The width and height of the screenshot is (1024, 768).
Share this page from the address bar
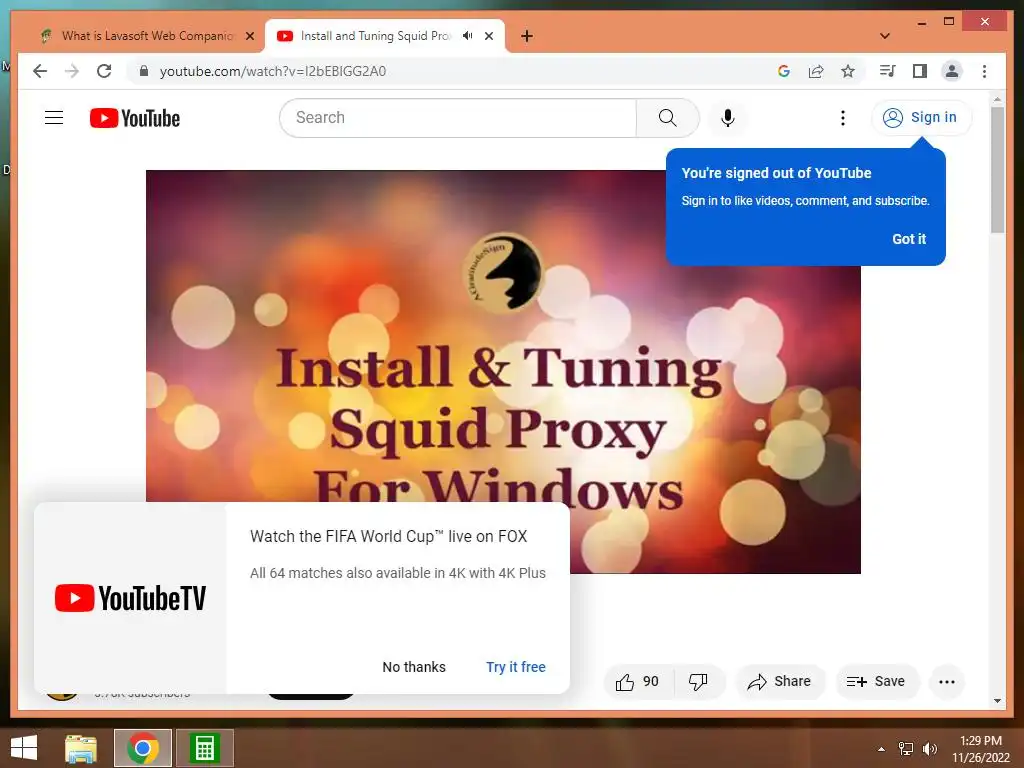[x=816, y=71]
